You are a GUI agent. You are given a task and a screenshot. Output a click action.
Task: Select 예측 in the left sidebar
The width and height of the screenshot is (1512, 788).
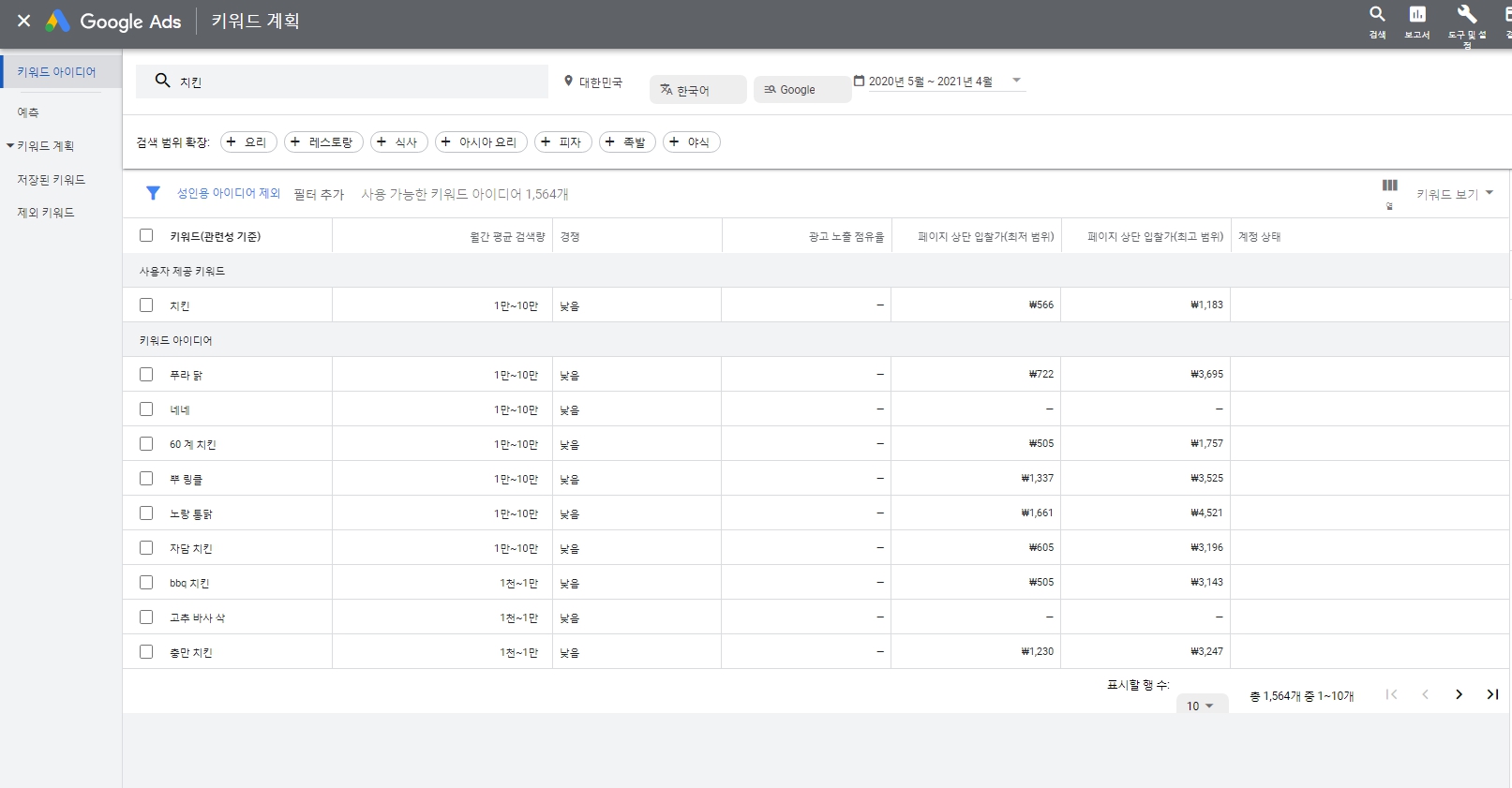(28, 112)
